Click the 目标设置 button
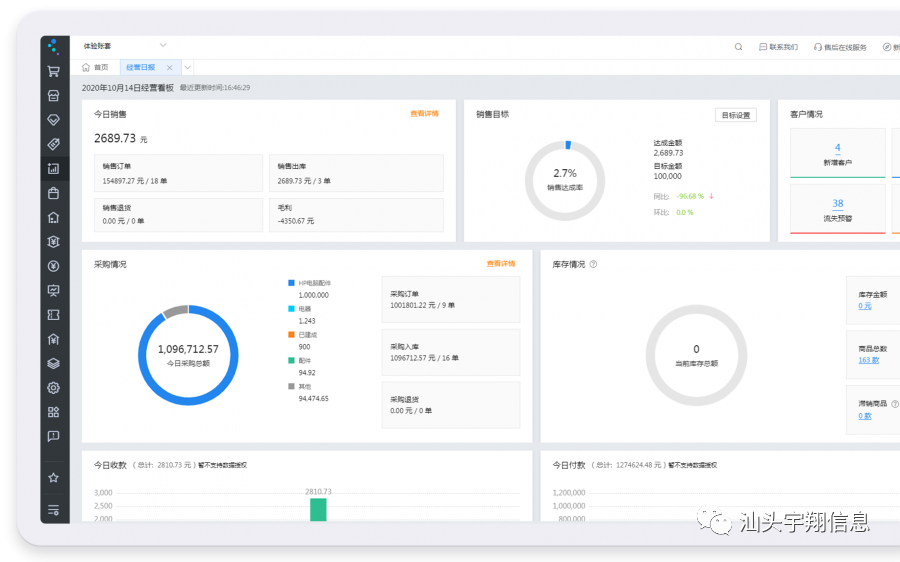900x562 pixels. coord(735,115)
